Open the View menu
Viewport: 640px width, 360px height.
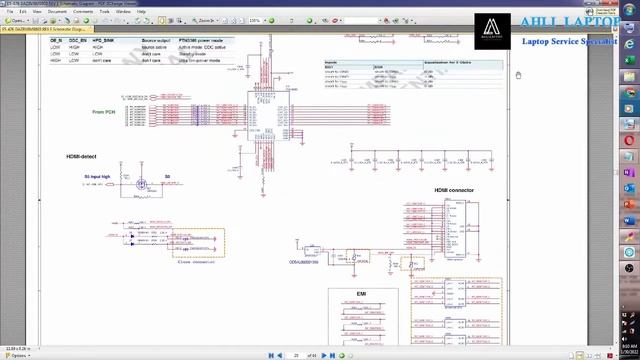click(x=37, y=11)
